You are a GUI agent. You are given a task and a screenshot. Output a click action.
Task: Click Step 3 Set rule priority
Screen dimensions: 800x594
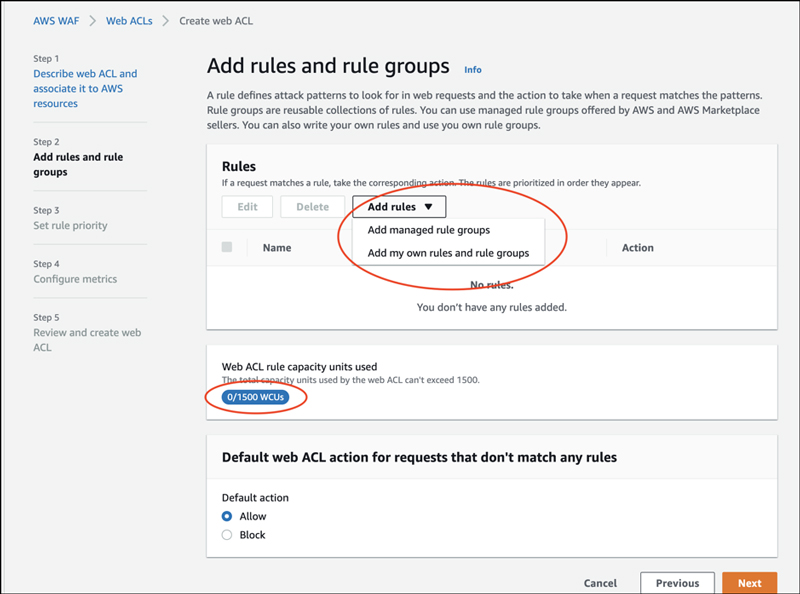pos(70,225)
